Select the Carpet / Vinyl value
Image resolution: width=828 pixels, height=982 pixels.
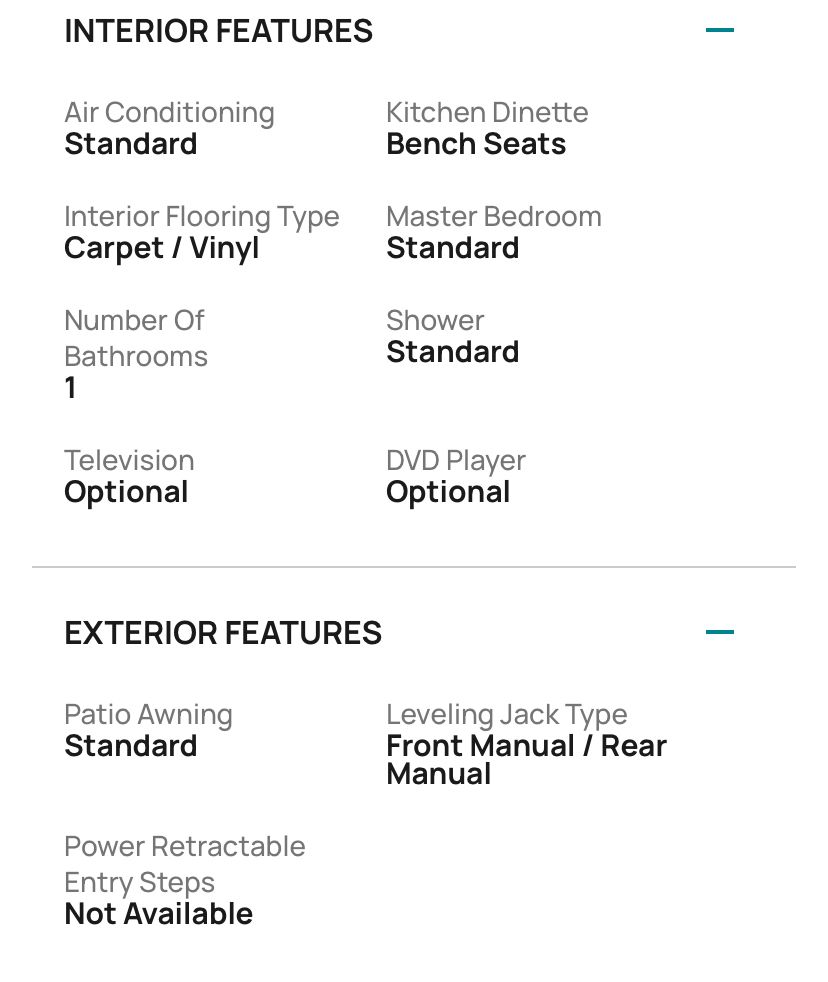[x=162, y=248]
